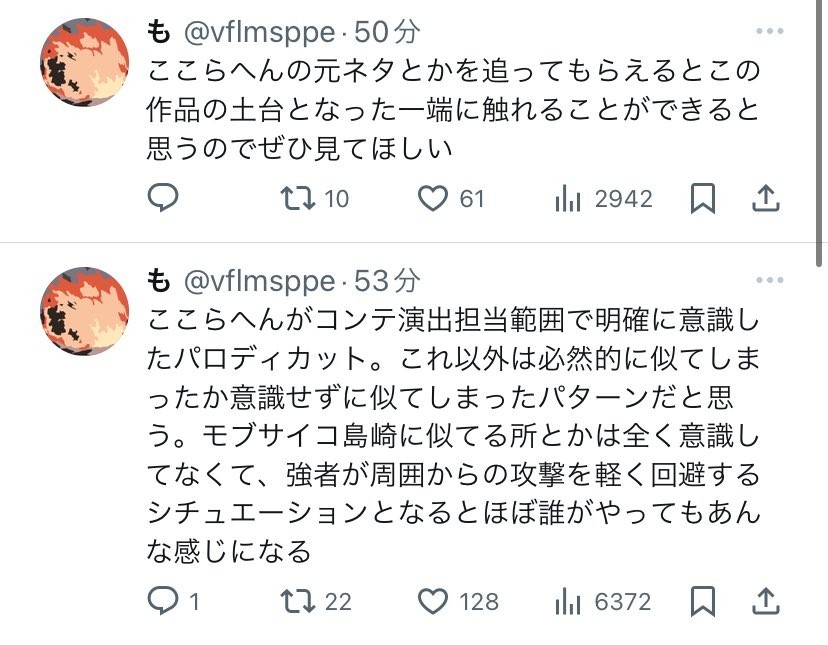Bookmark the 50分 tweet
Screen dimensions: 828x645
703,199
